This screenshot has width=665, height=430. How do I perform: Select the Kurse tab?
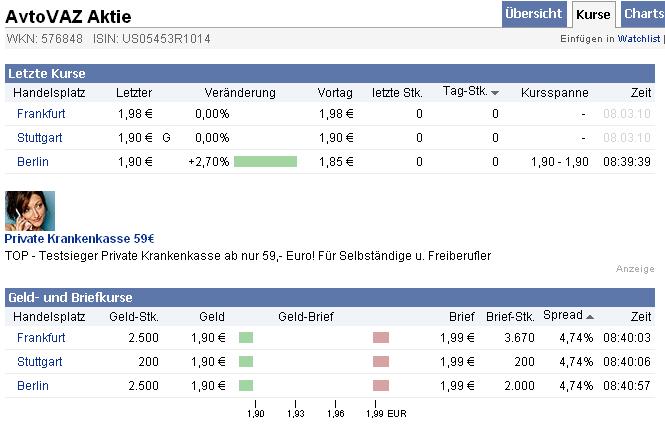593,15
